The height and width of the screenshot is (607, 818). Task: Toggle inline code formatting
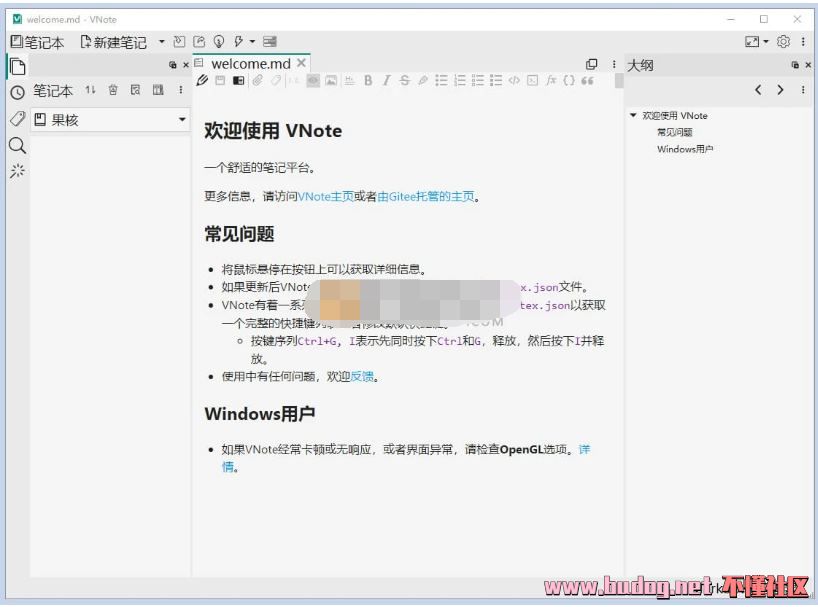[514, 81]
